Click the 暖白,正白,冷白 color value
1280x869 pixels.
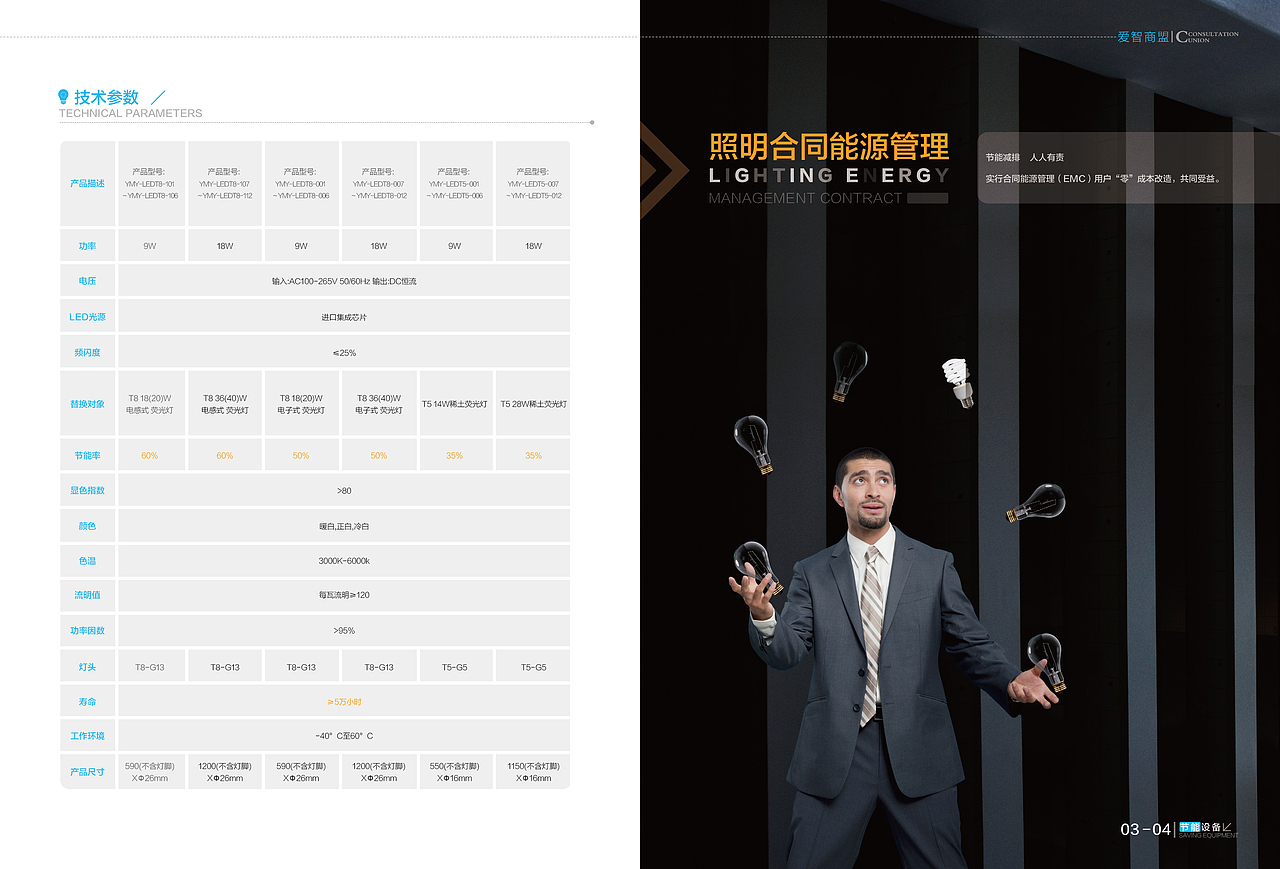coord(344,526)
